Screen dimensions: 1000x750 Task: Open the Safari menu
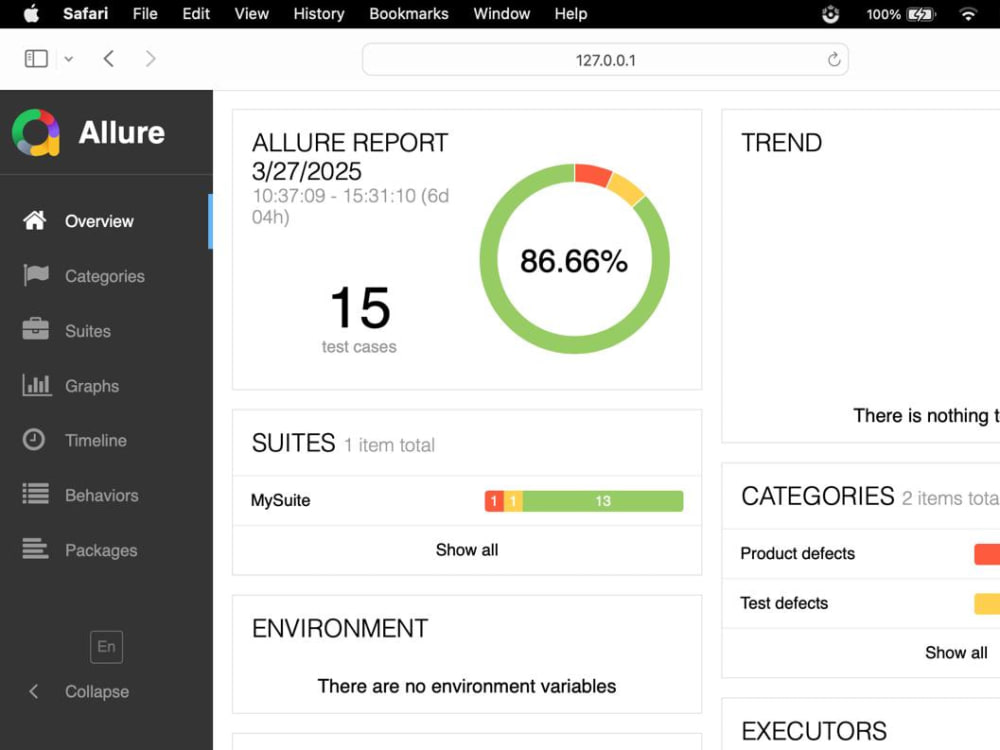[x=85, y=14]
